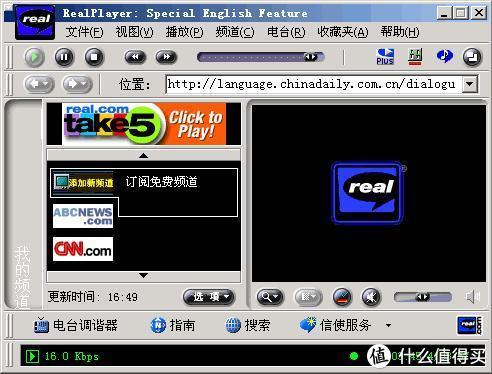
Task: Open the 播放(P) menu
Action: coord(184,32)
